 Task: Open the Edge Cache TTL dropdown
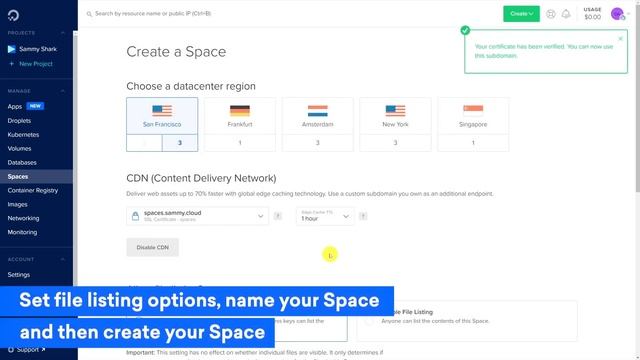[x=325, y=216]
